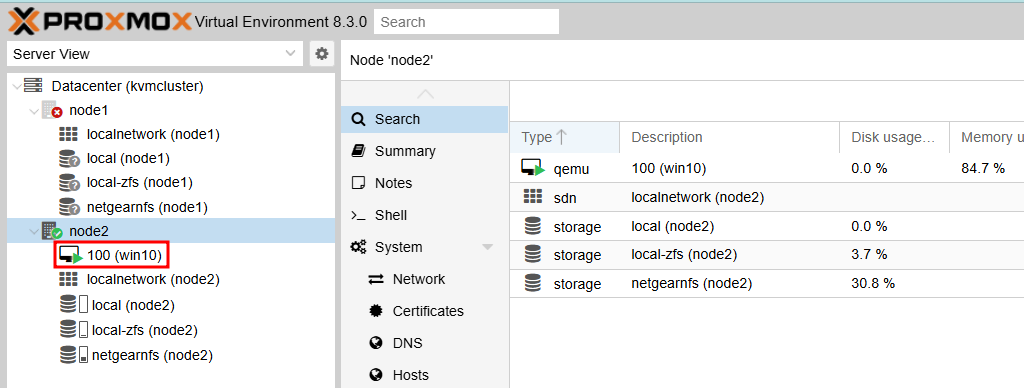The width and height of the screenshot is (1024, 388).
Task: Select local (node2) in the tree
Action: click(133, 305)
